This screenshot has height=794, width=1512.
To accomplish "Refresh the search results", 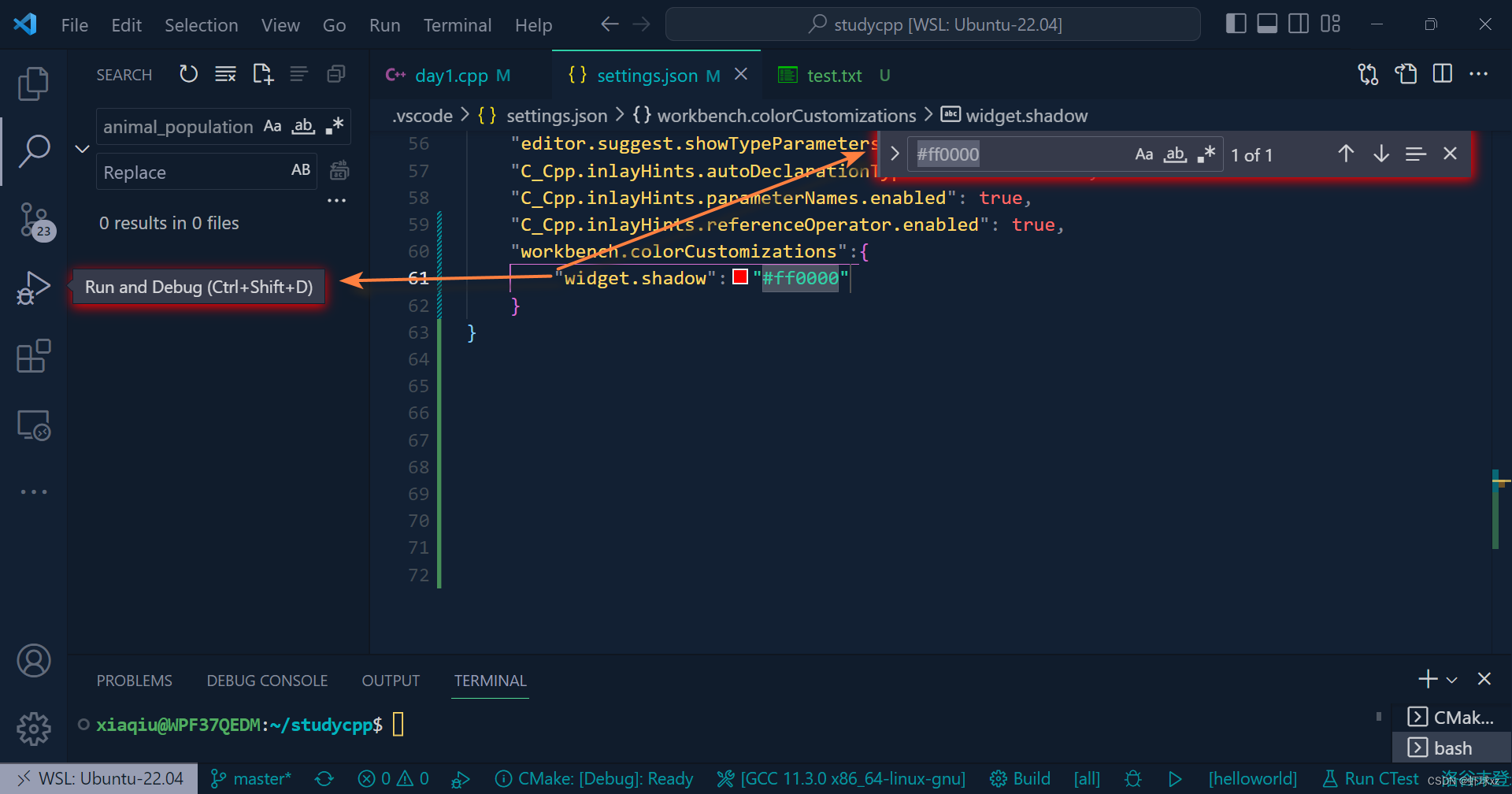I will (188, 74).
